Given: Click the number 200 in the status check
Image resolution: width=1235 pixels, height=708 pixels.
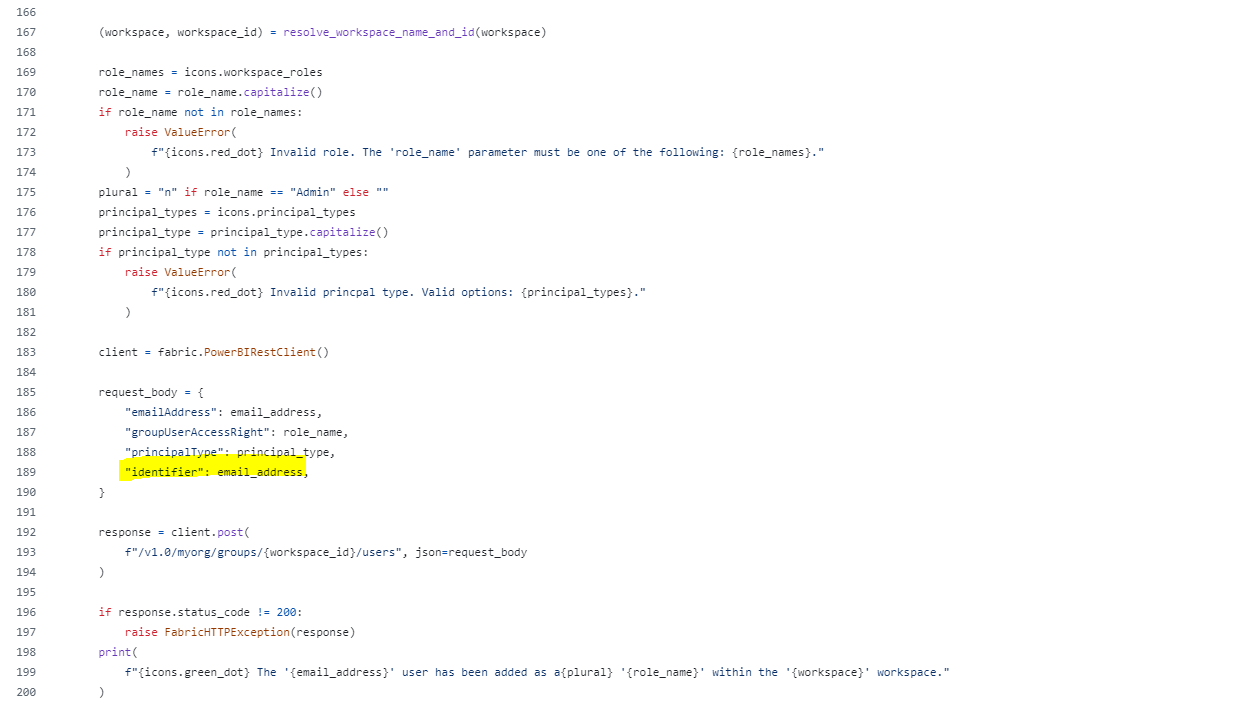Looking at the screenshot, I should pyautogui.click(x=286, y=612).
